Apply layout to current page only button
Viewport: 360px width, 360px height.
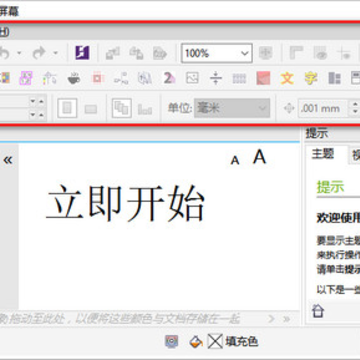point(145,109)
